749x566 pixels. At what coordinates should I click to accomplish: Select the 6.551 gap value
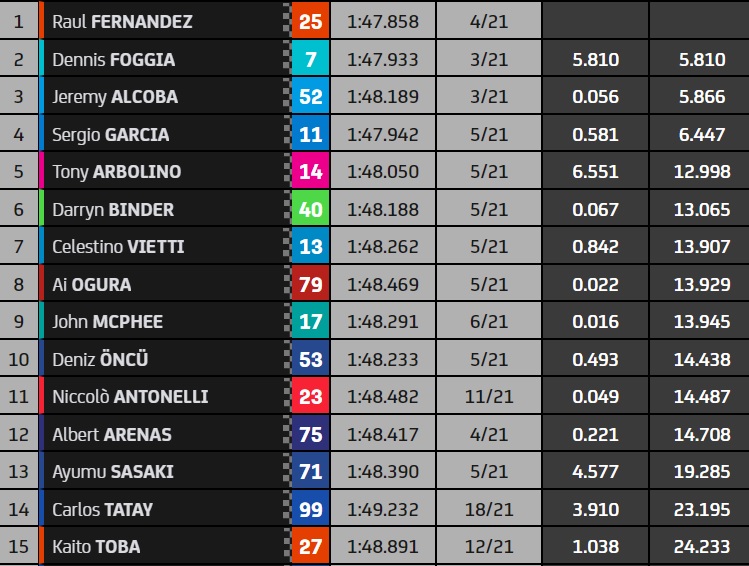(x=595, y=171)
